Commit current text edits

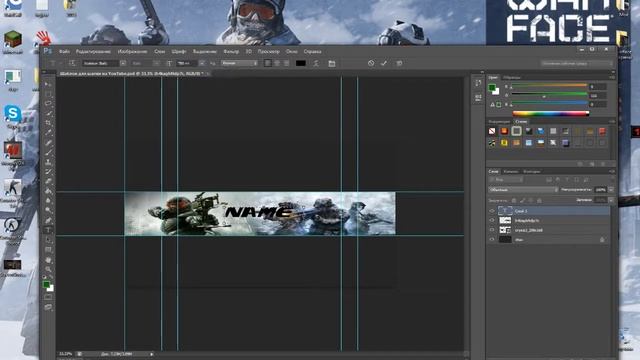coord(384,63)
